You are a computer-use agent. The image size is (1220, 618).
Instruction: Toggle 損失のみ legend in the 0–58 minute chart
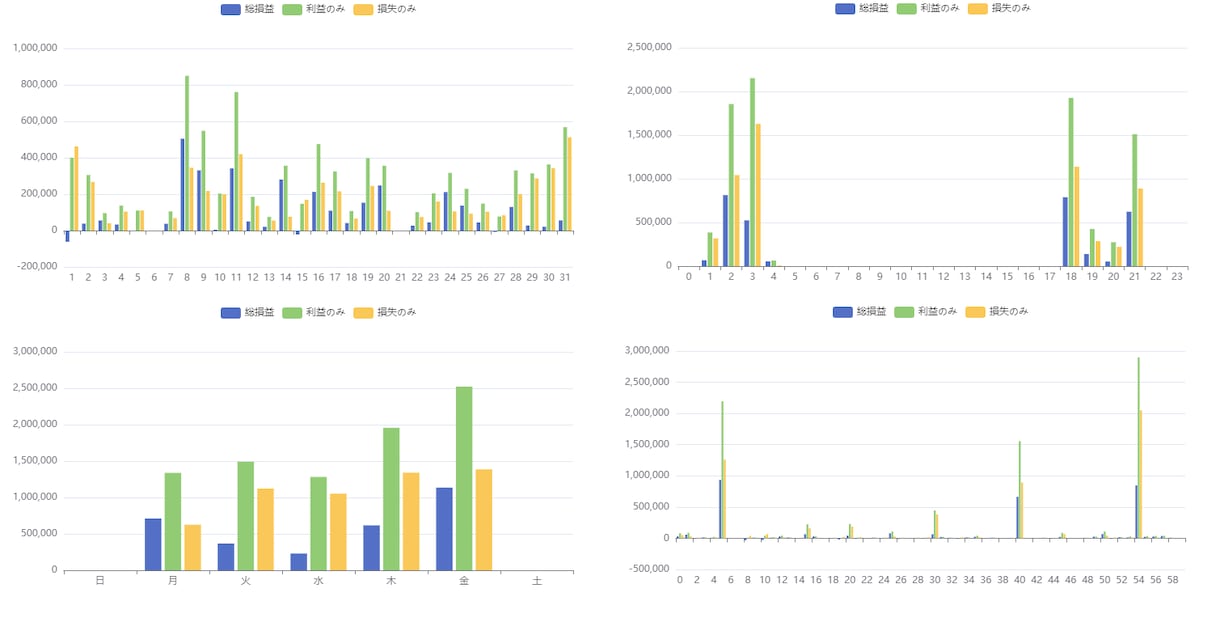click(997, 311)
